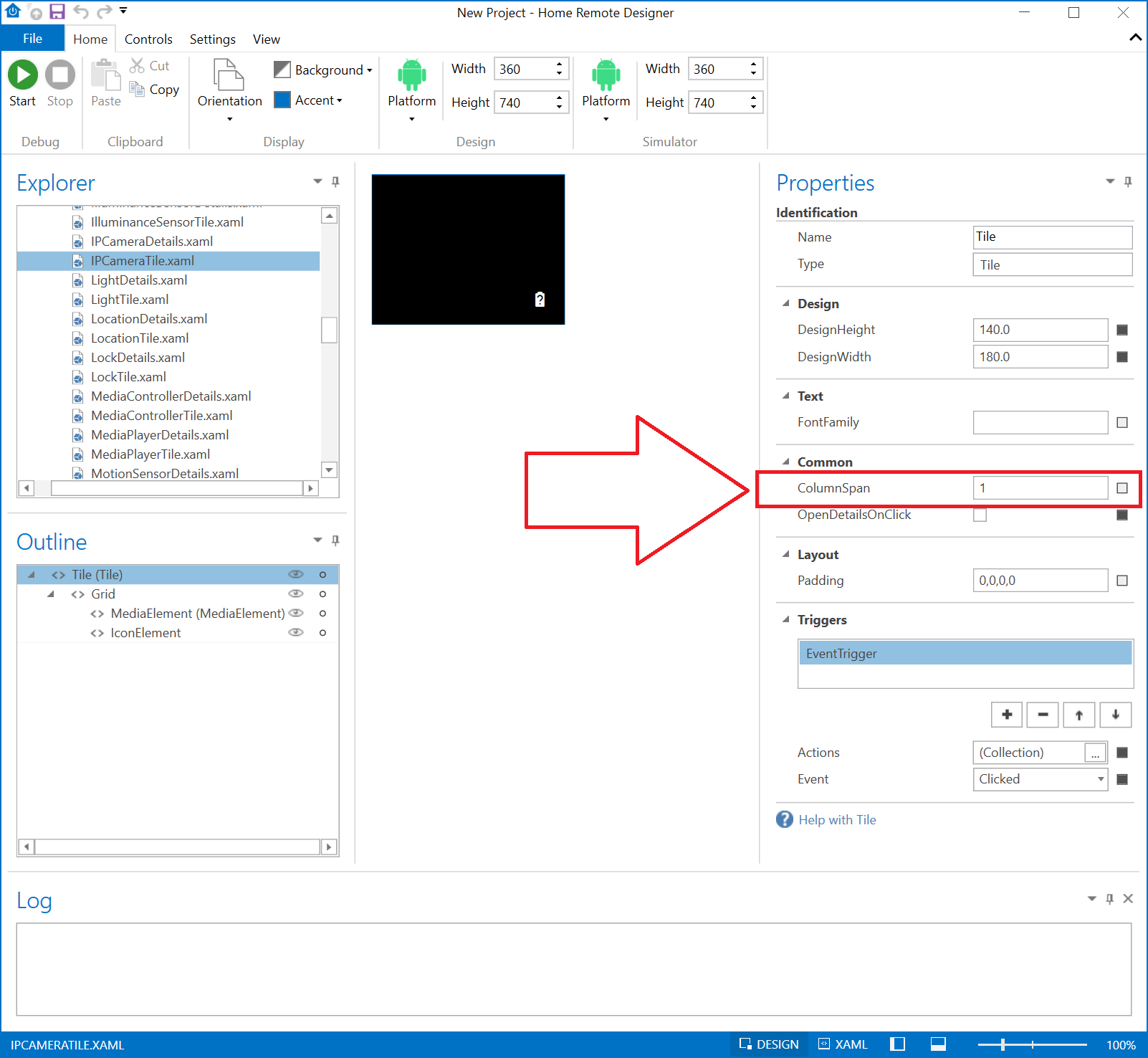Pin the Properties panel
Image resolution: width=1148 pixels, height=1058 pixels.
1128,182
